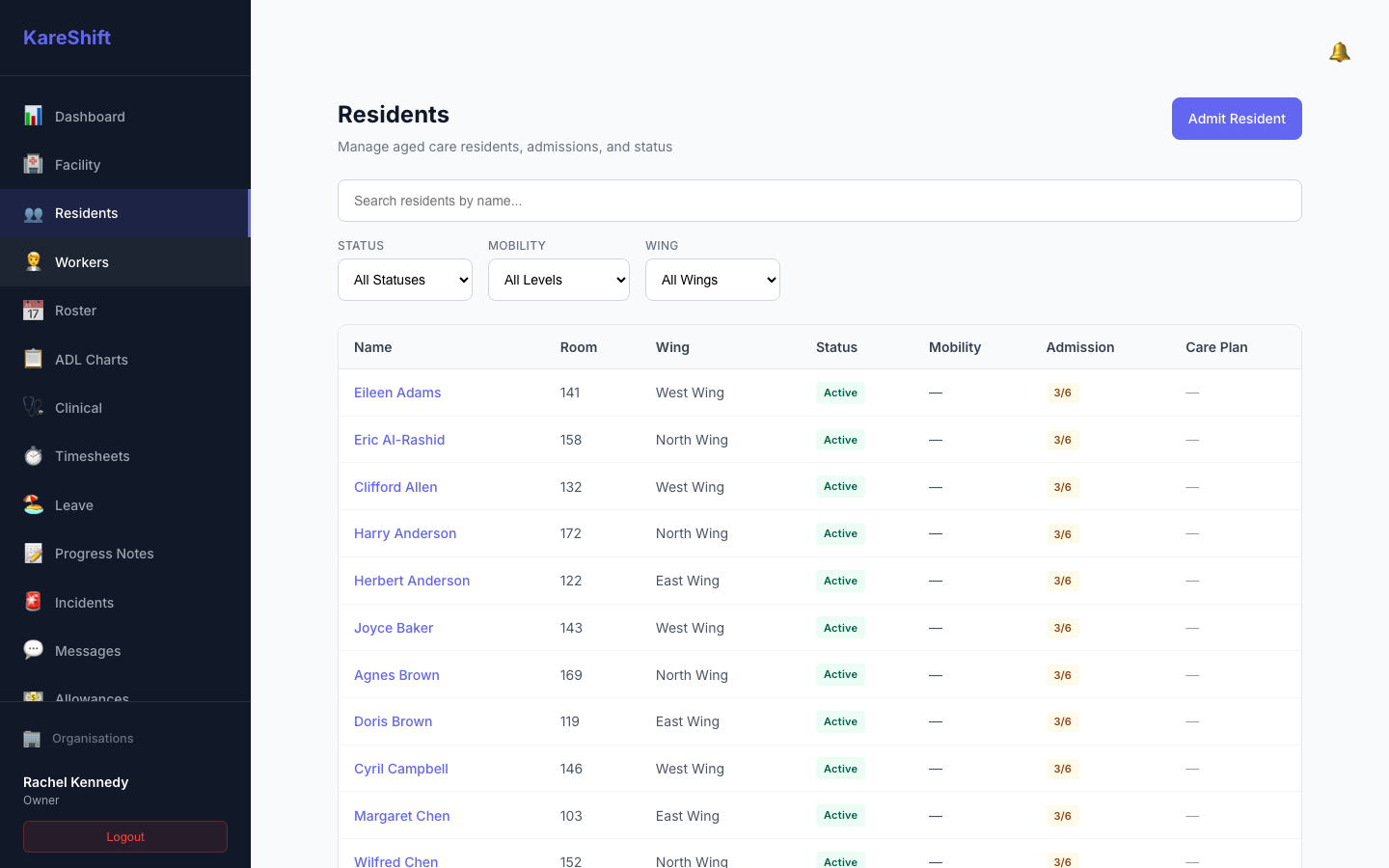Navigate to Roster page
Viewport: 1389px width, 868px height.
[x=124, y=311]
